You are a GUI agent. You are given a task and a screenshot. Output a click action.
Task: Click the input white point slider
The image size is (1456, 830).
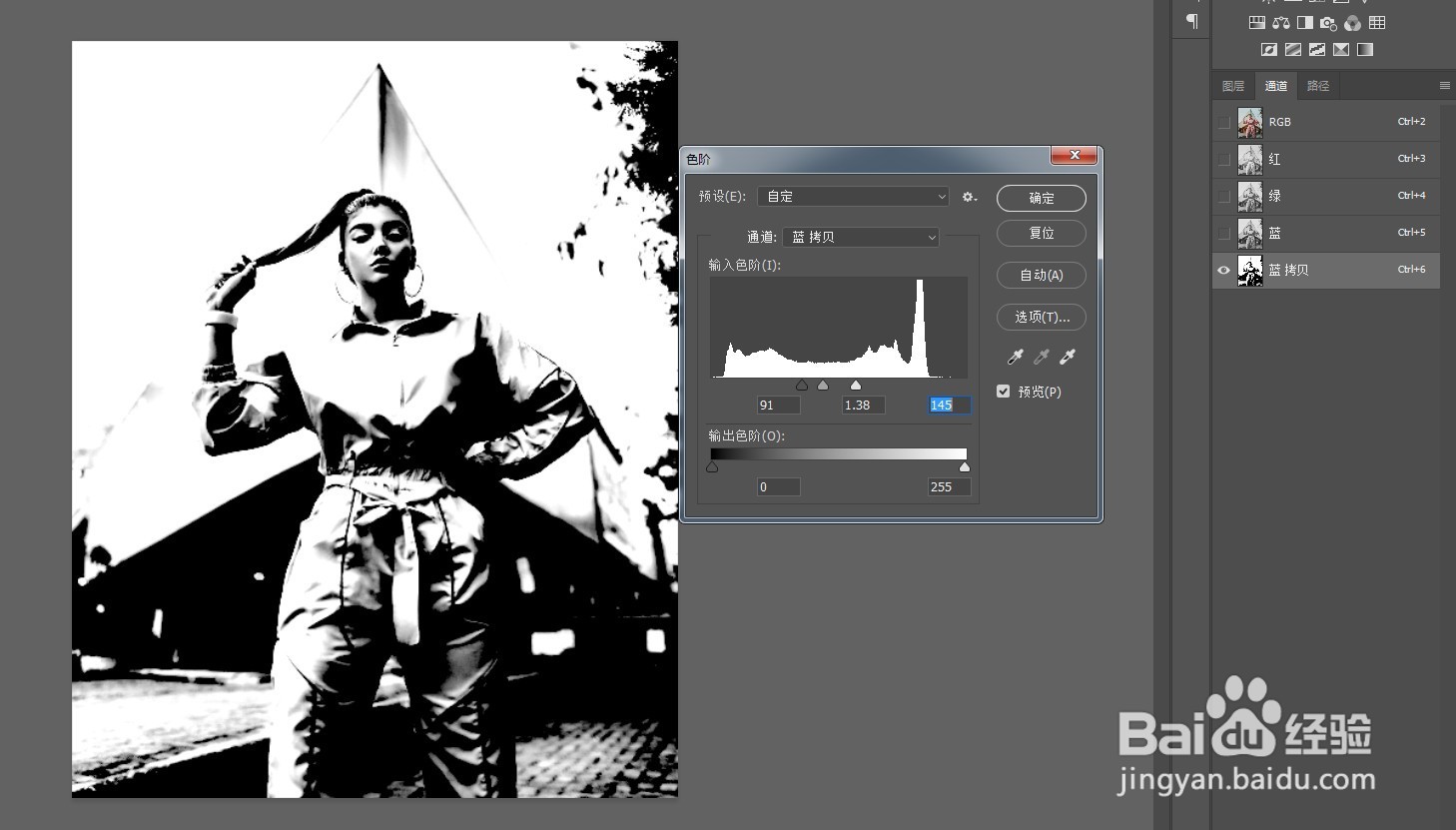[x=856, y=386]
